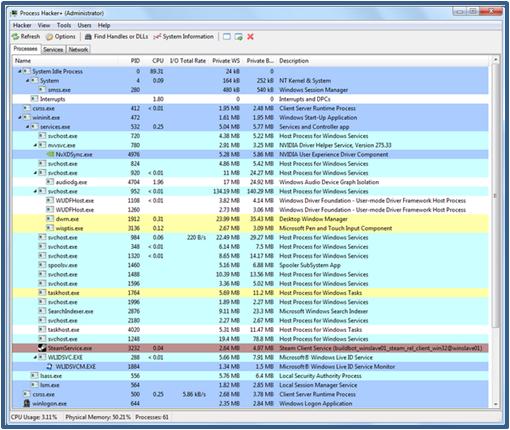510x430 pixels.
Task: Collapse the System Idle Process tree node
Action: coord(20,71)
